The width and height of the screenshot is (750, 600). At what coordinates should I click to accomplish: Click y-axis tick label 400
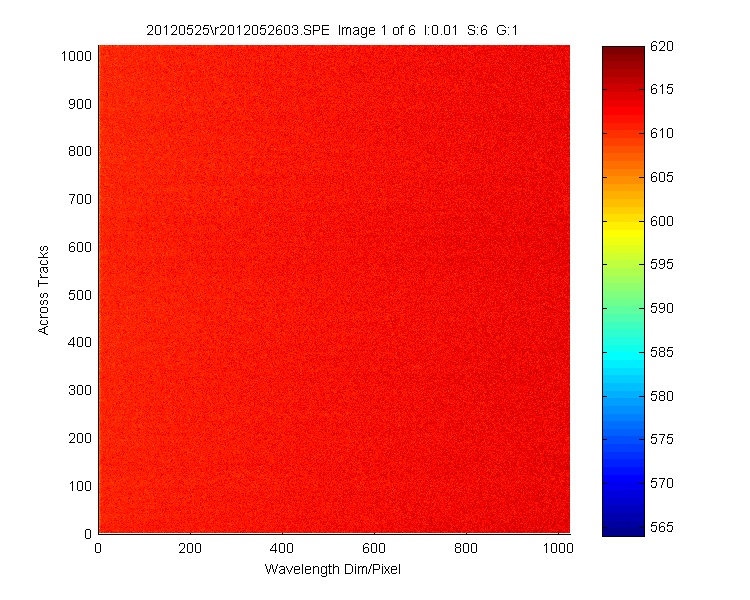point(80,343)
